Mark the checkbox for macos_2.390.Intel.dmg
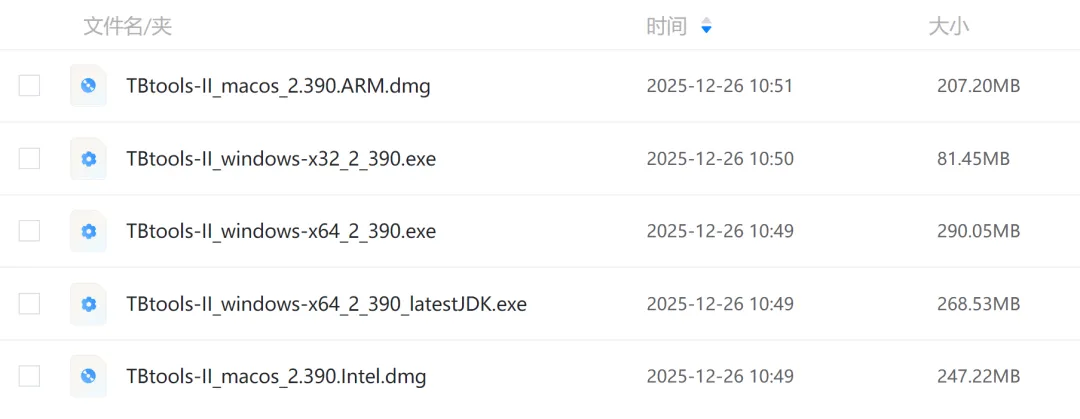This screenshot has height=419, width=1080. click(x=30, y=376)
